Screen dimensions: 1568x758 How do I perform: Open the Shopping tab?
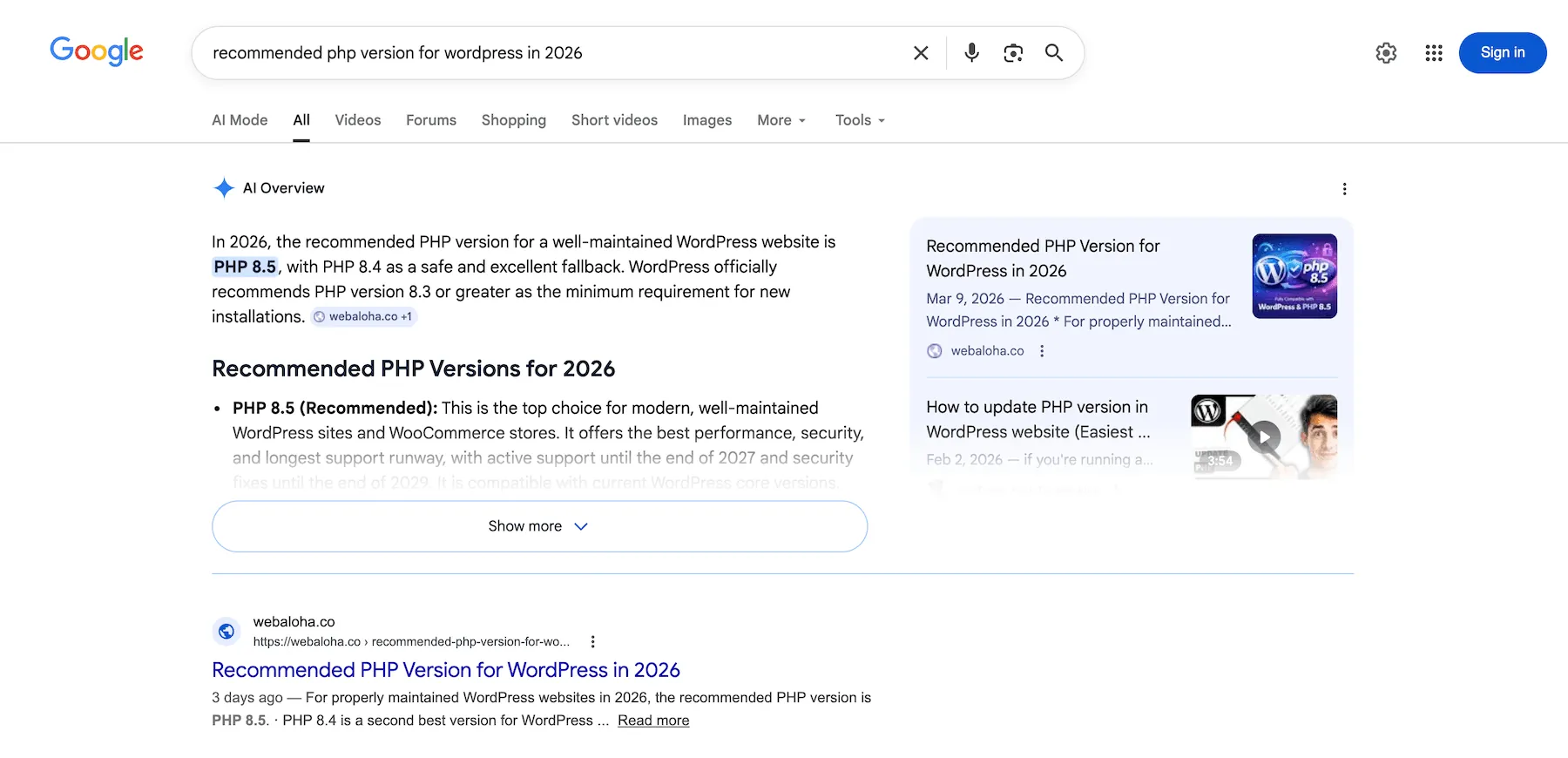click(x=514, y=120)
